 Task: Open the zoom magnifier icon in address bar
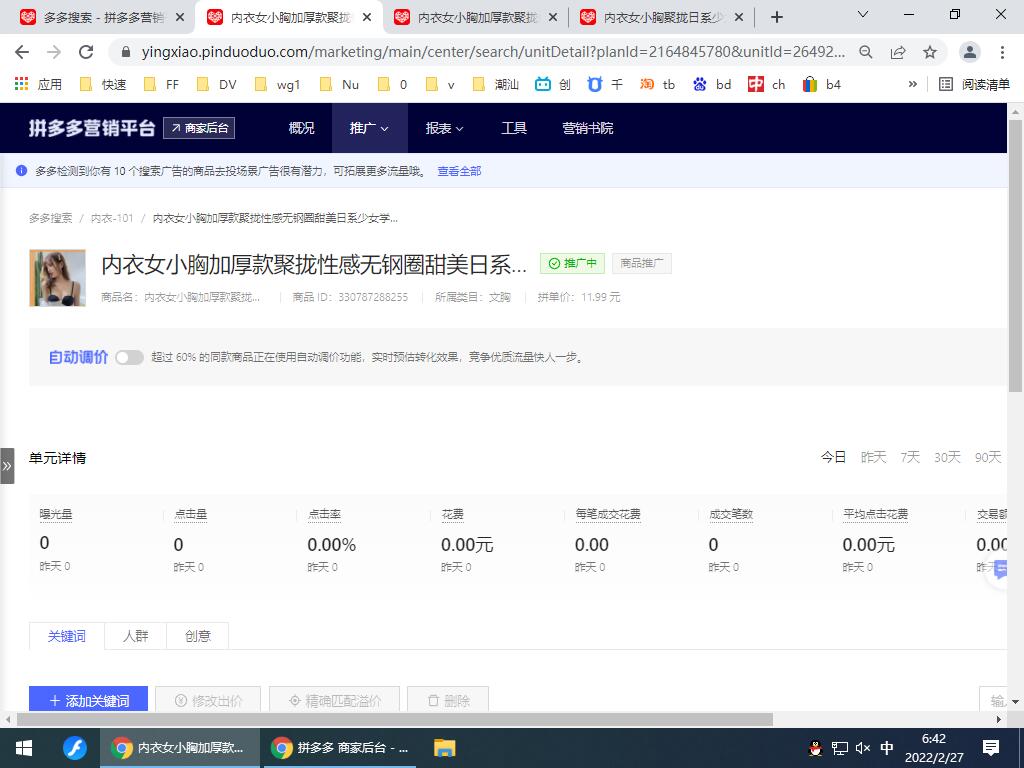pos(866,52)
